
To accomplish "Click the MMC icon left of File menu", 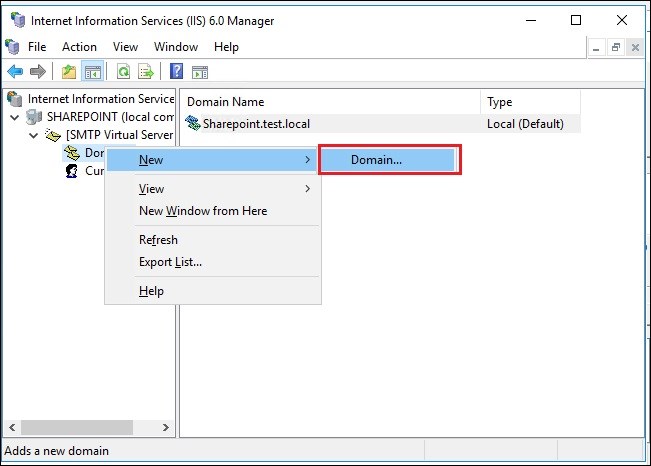I will point(12,47).
